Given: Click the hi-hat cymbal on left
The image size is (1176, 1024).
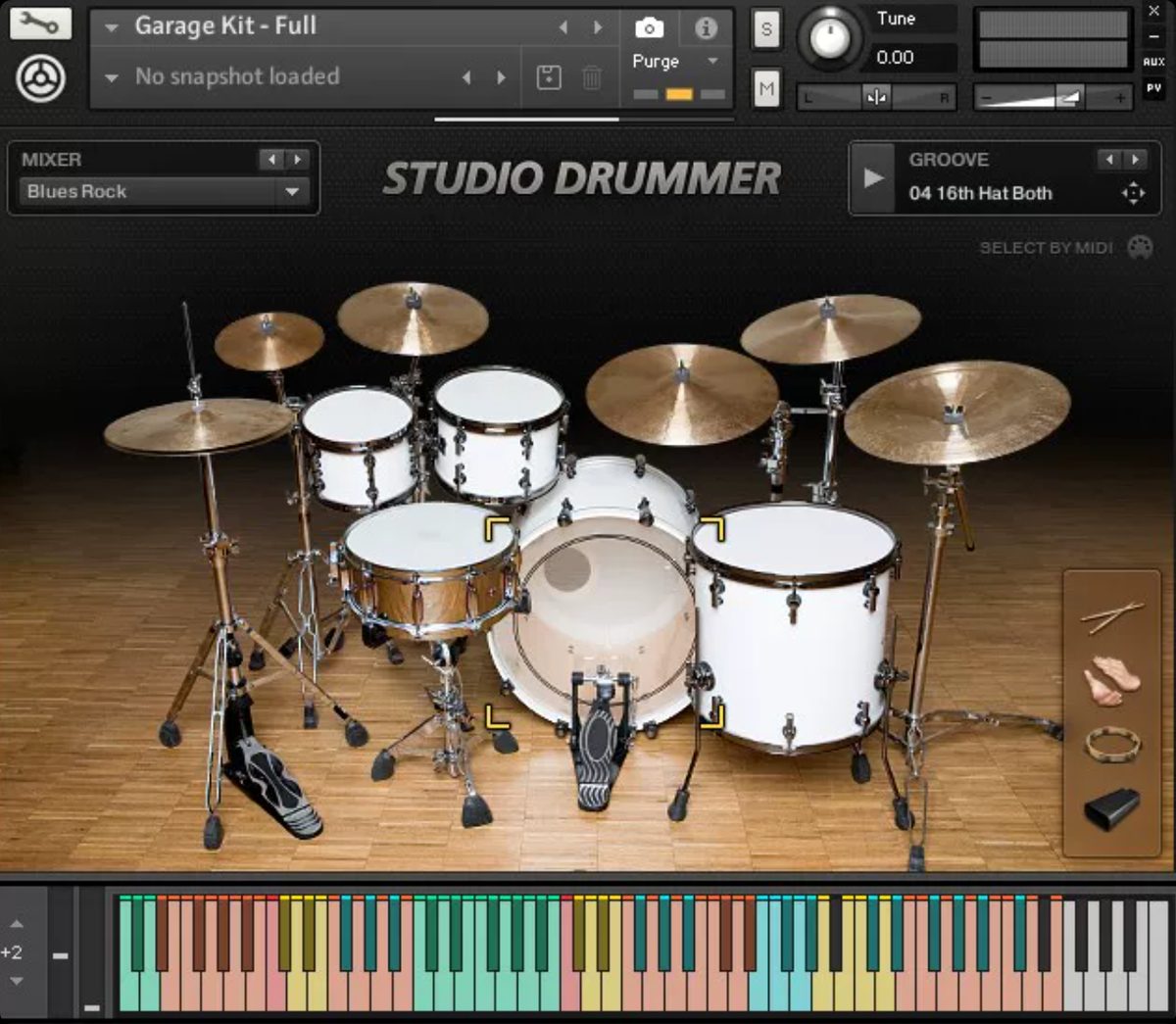Looking at the screenshot, I should pos(198,425).
